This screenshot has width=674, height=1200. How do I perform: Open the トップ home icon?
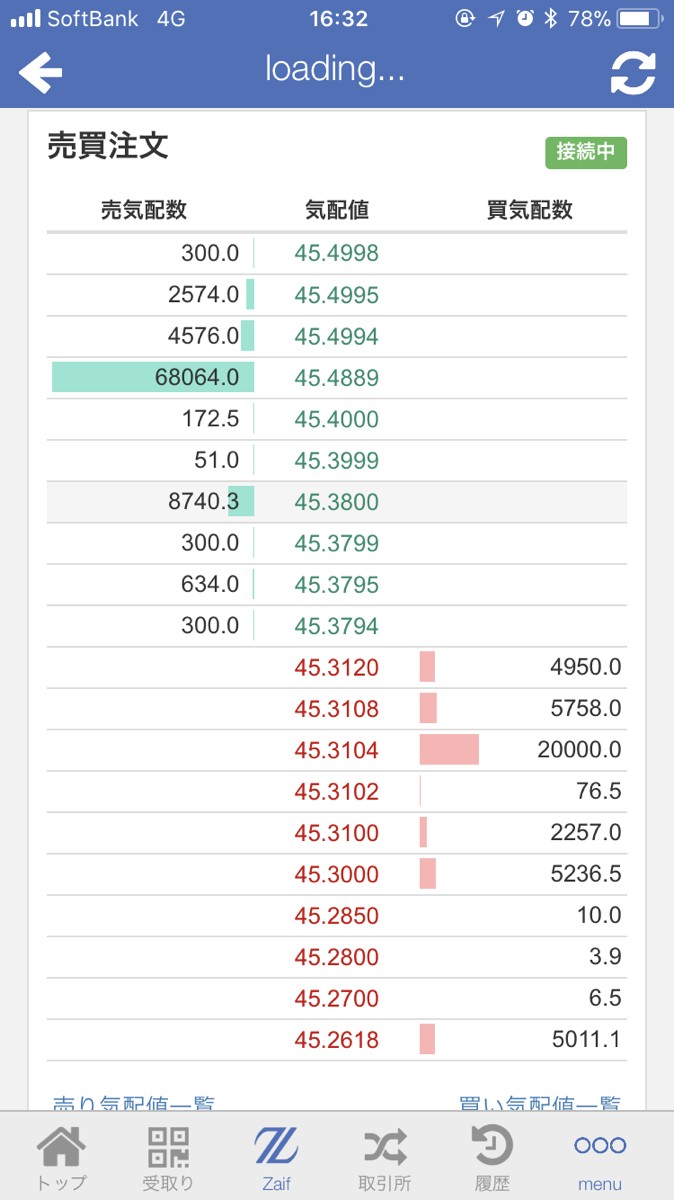61,1160
